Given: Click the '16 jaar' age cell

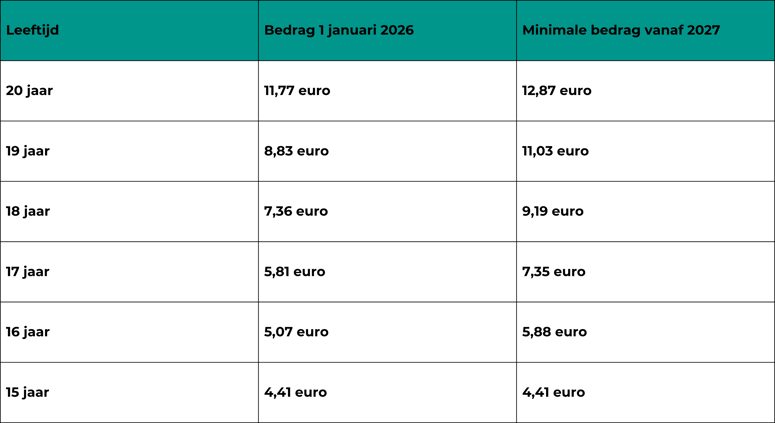Looking at the screenshot, I should pos(28,332).
